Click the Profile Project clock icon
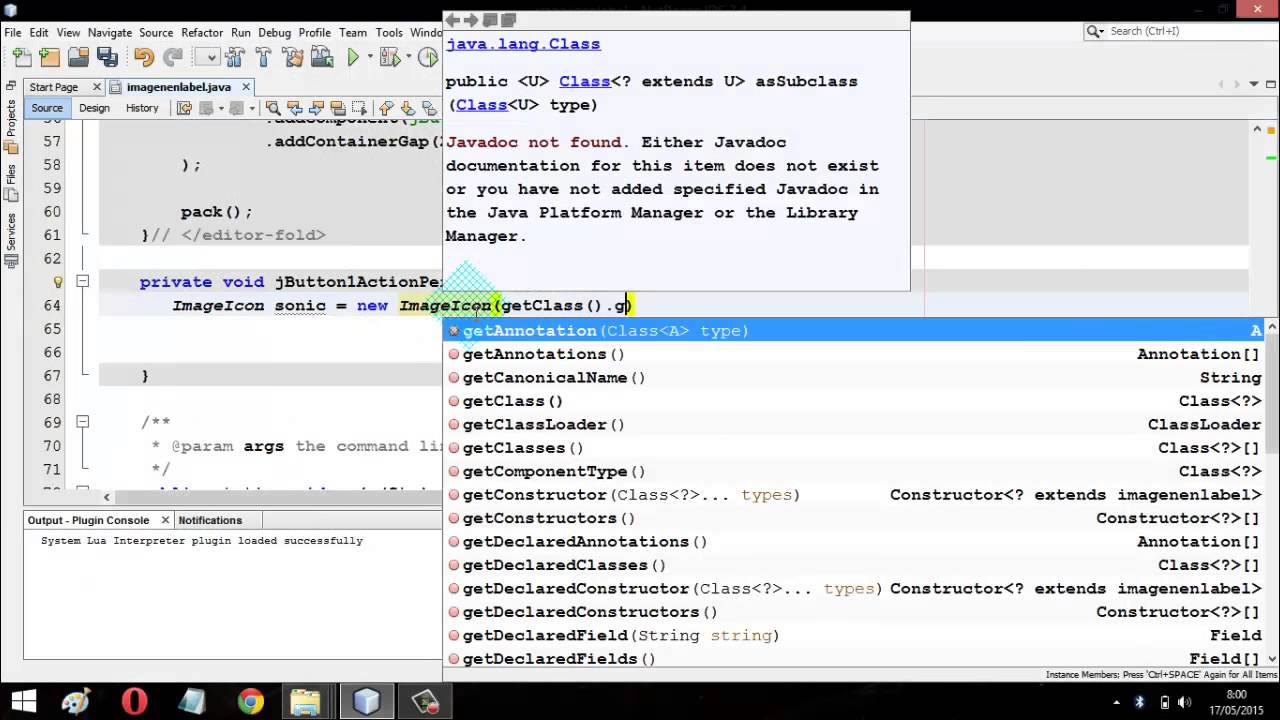Image resolution: width=1280 pixels, height=720 pixels. pyautogui.click(x=428, y=58)
